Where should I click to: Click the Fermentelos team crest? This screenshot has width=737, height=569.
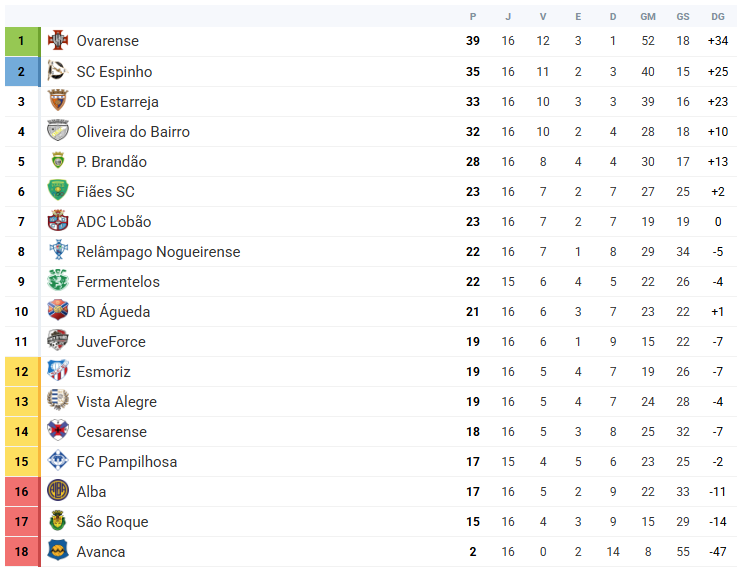58,281
